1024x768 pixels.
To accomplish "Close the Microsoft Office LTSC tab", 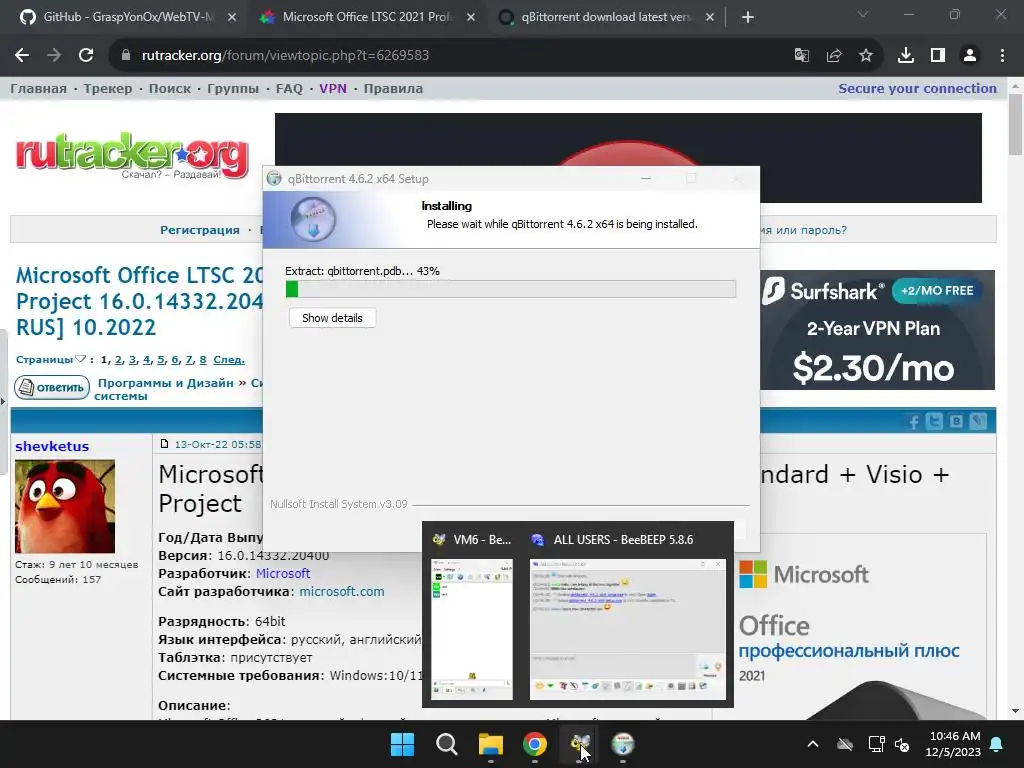I will (471, 18).
